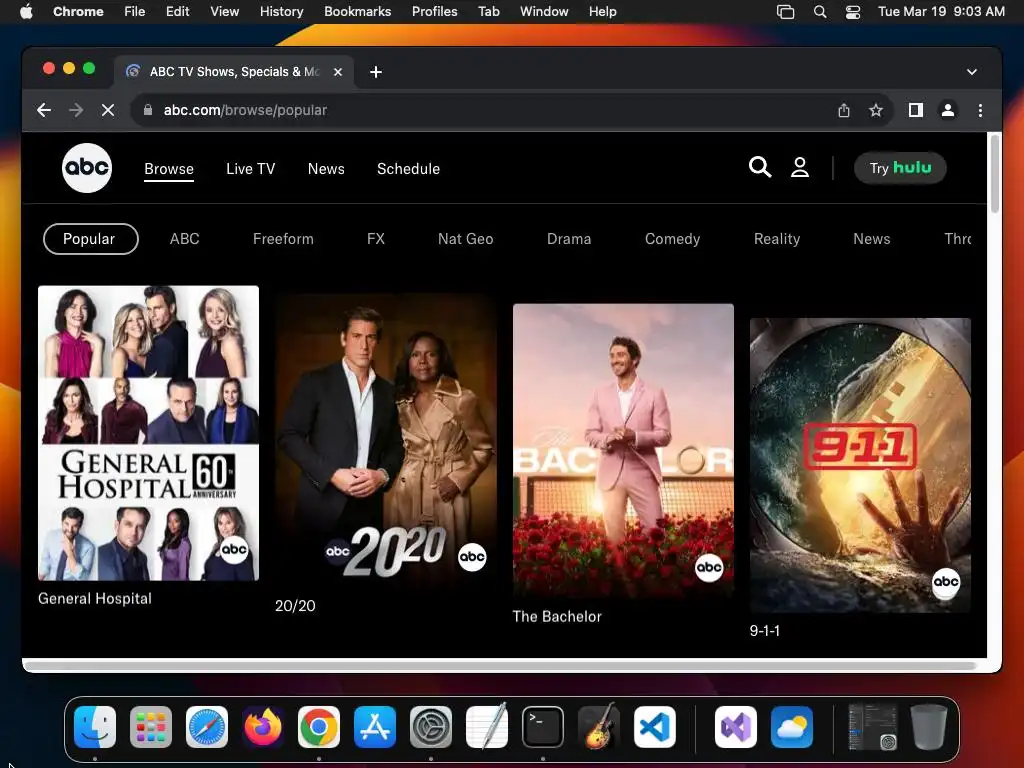Open System Settings from the Dock
Viewport: 1024px width, 768px height.
coord(431,727)
